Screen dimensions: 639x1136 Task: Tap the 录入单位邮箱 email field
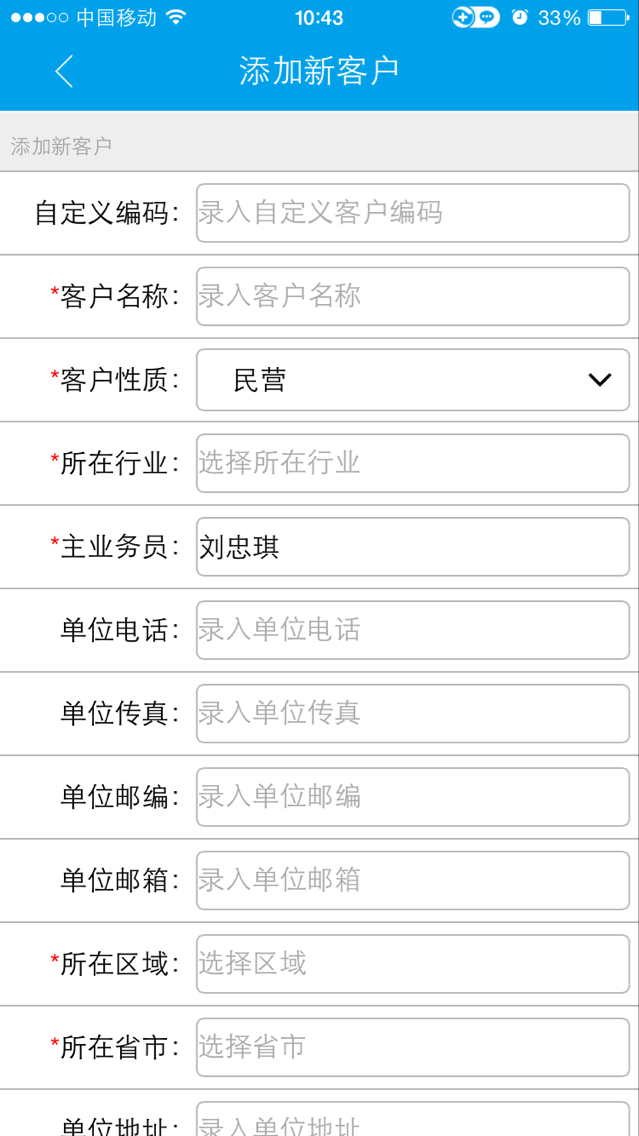pos(412,880)
